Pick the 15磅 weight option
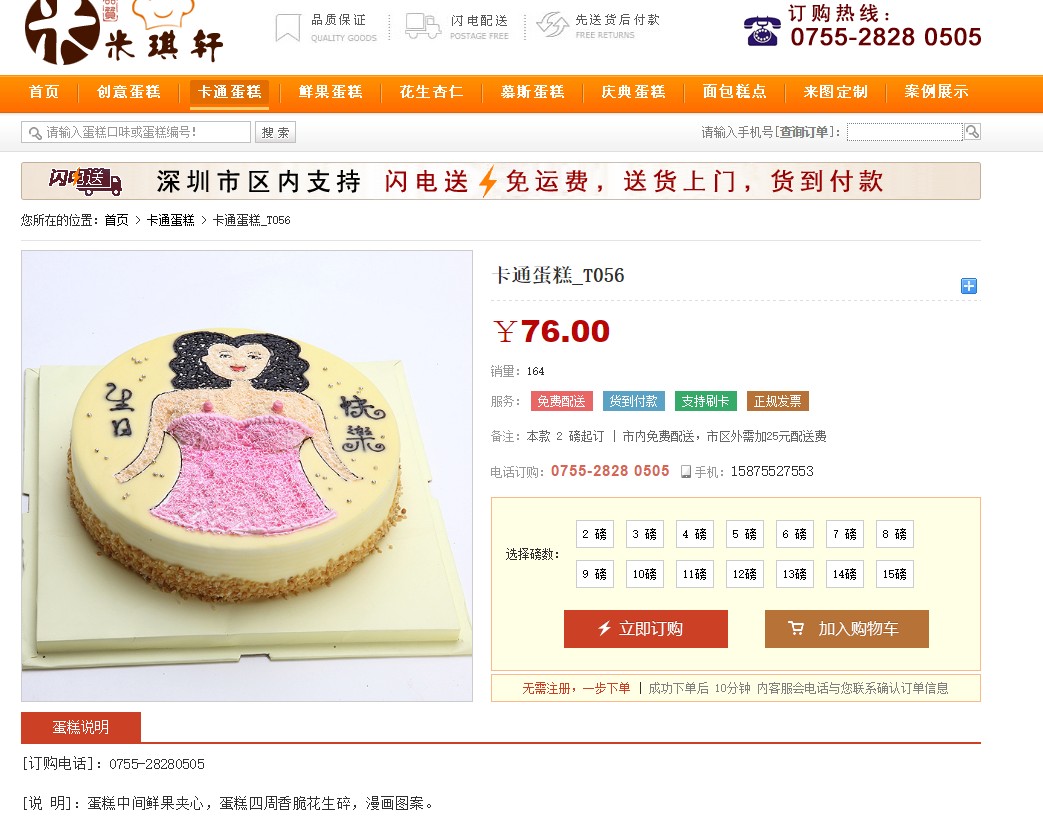The width and height of the screenshot is (1043, 829). point(895,574)
